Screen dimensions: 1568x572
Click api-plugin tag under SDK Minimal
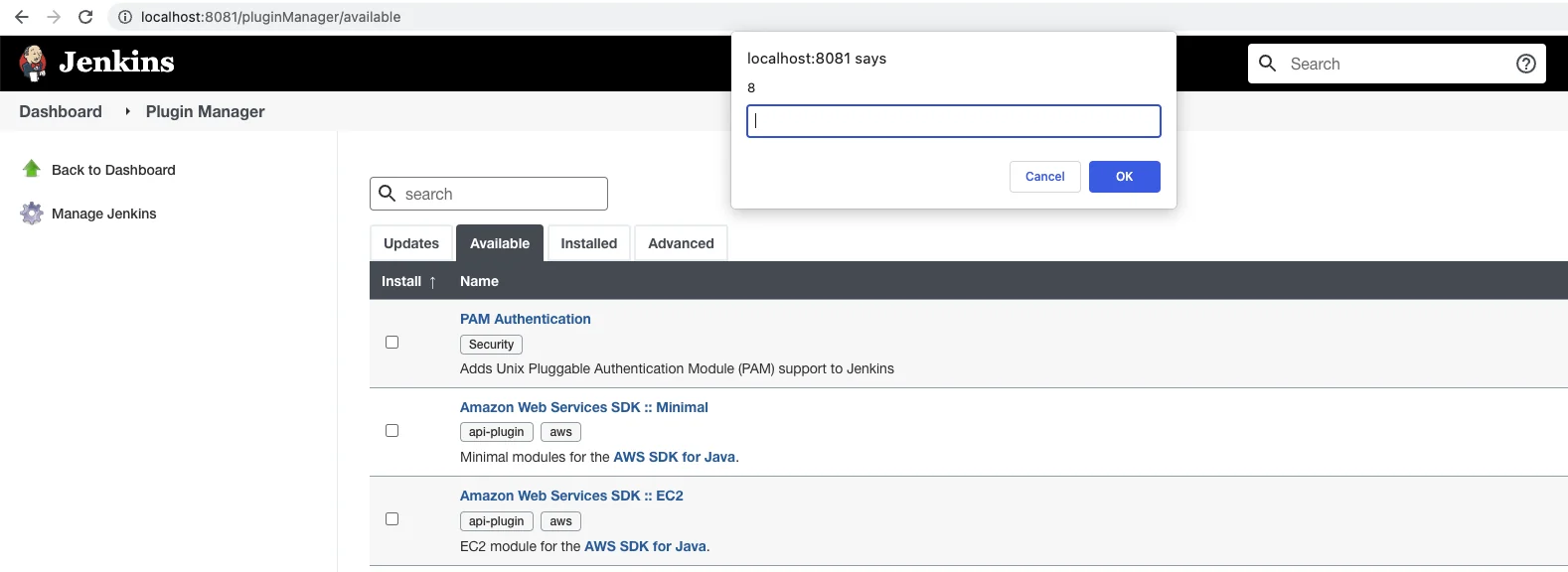click(497, 432)
